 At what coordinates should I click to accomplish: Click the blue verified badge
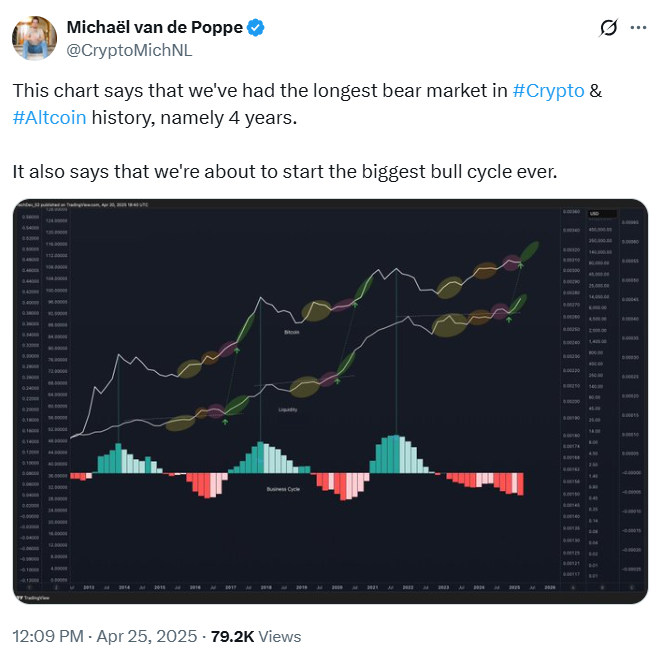pyautogui.click(x=257, y=28)
